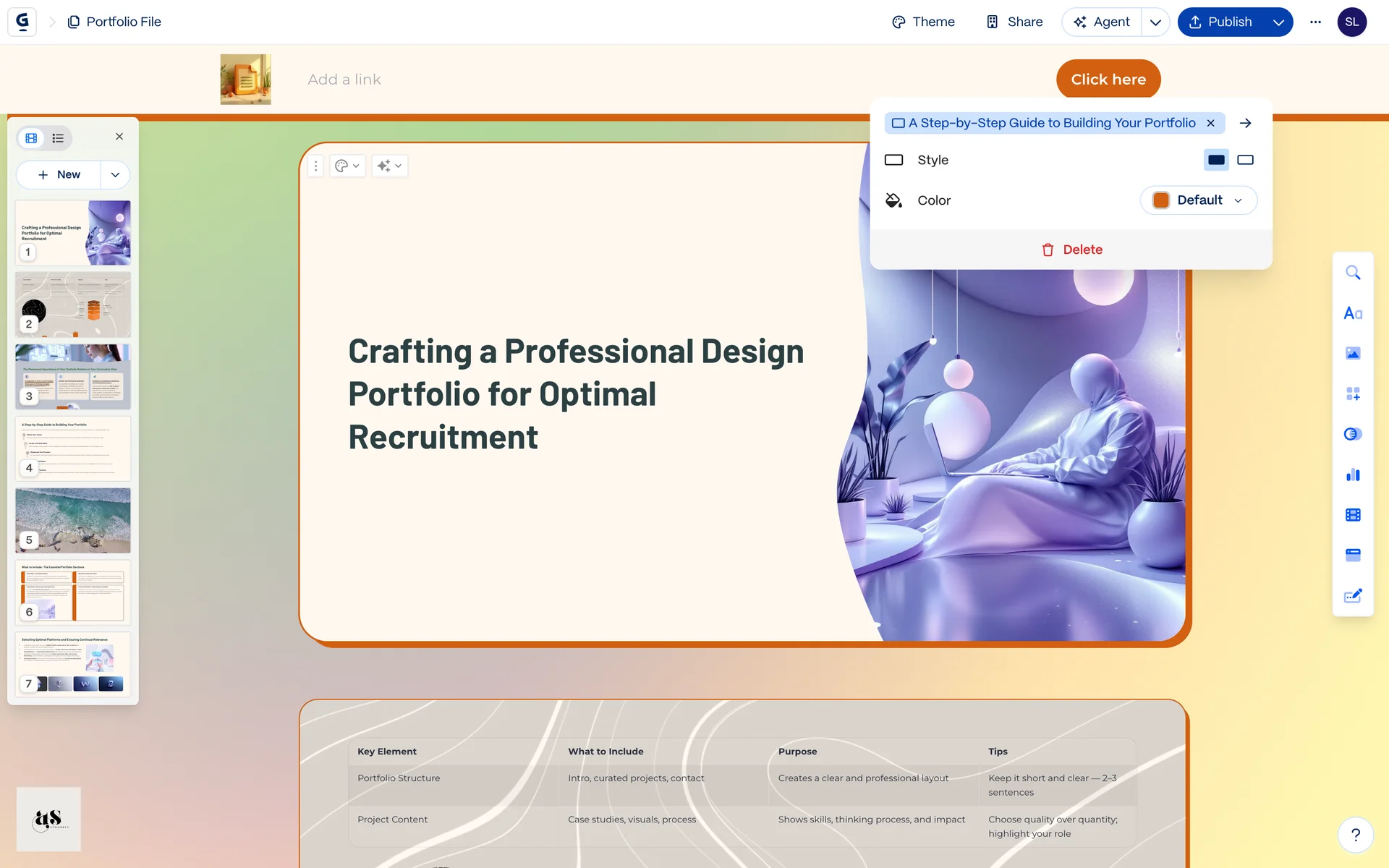Click the orange Color swatch
The width and height of the screenshot is (1389, 868).
(1160, 200)
